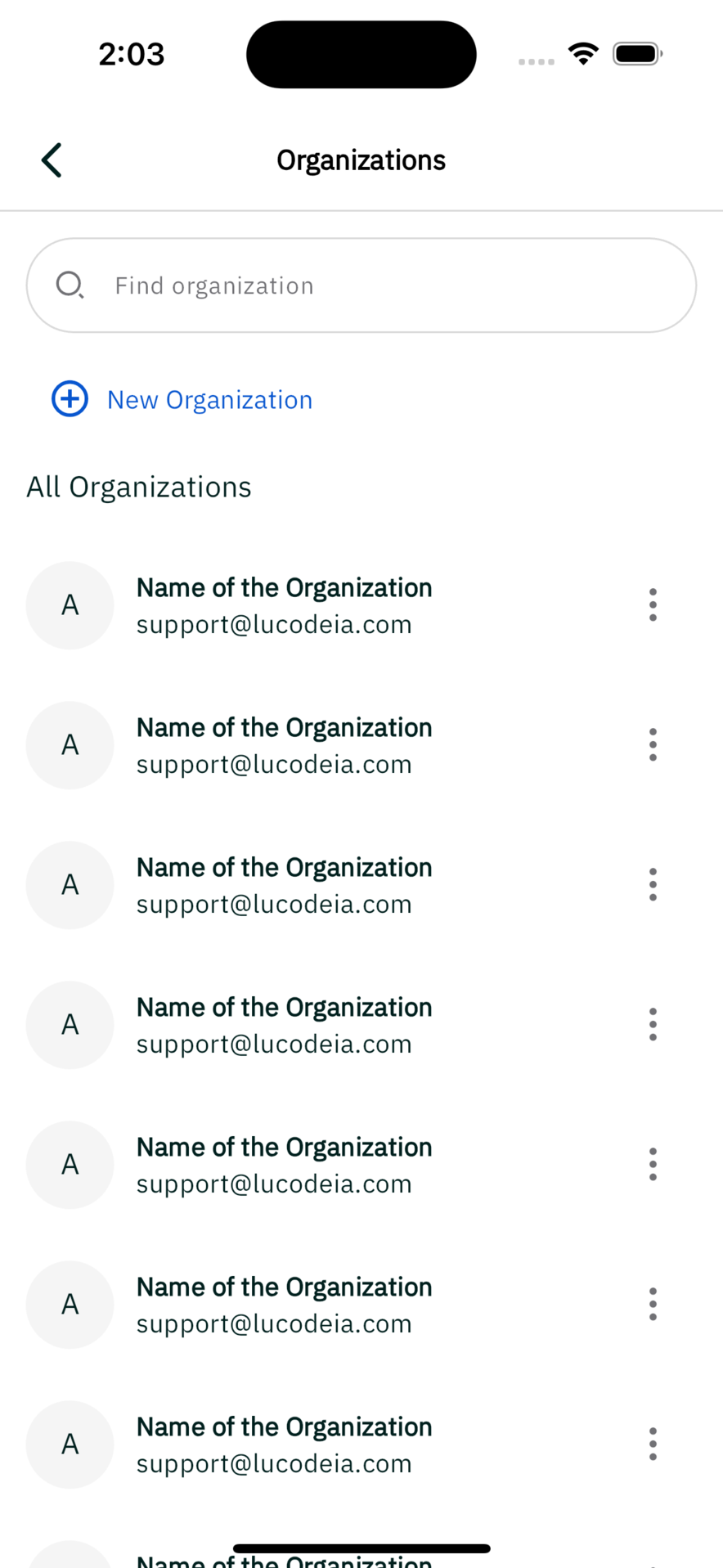Viewport: 723px width, 1568px height.
Task: Open three-dot menu of third organization
Action: (x=653, y=885)
